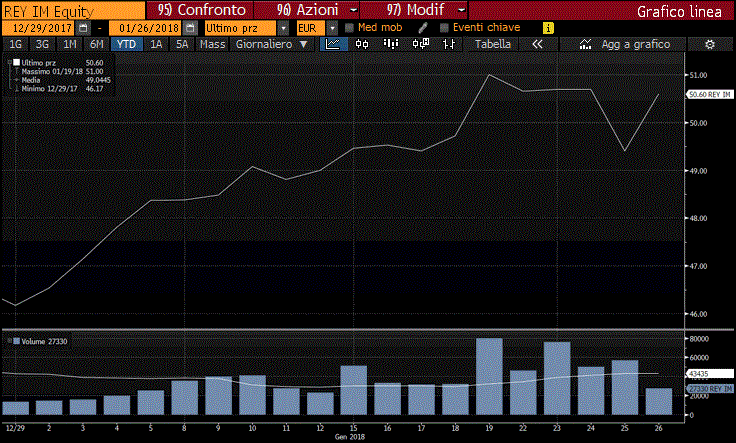This screenshot has width=736, height=443.
Task: Collapse panel with double-left arrows
Action: (538, 45)
